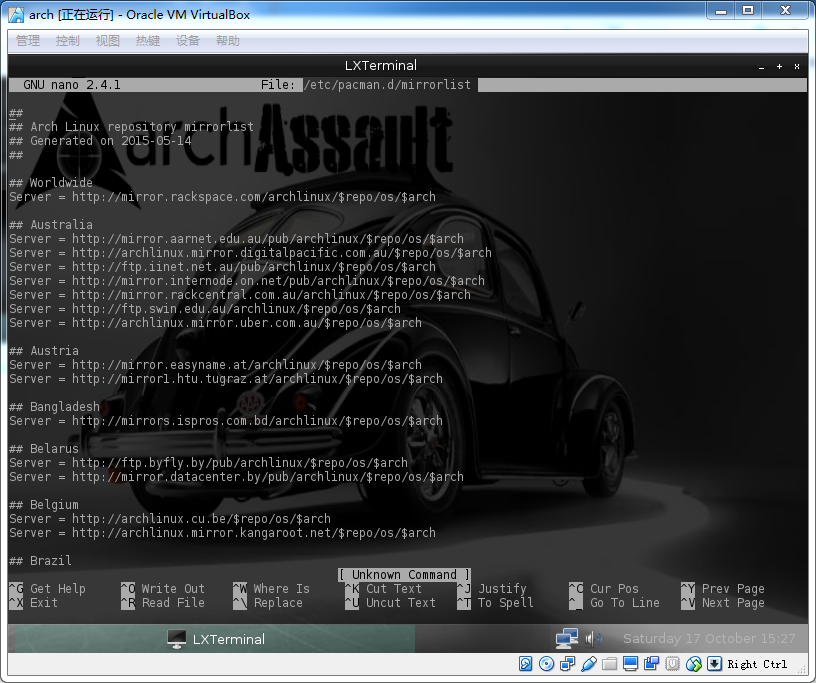Click the optical disc drive indicator
816x683 pixels.
(546, 664)
